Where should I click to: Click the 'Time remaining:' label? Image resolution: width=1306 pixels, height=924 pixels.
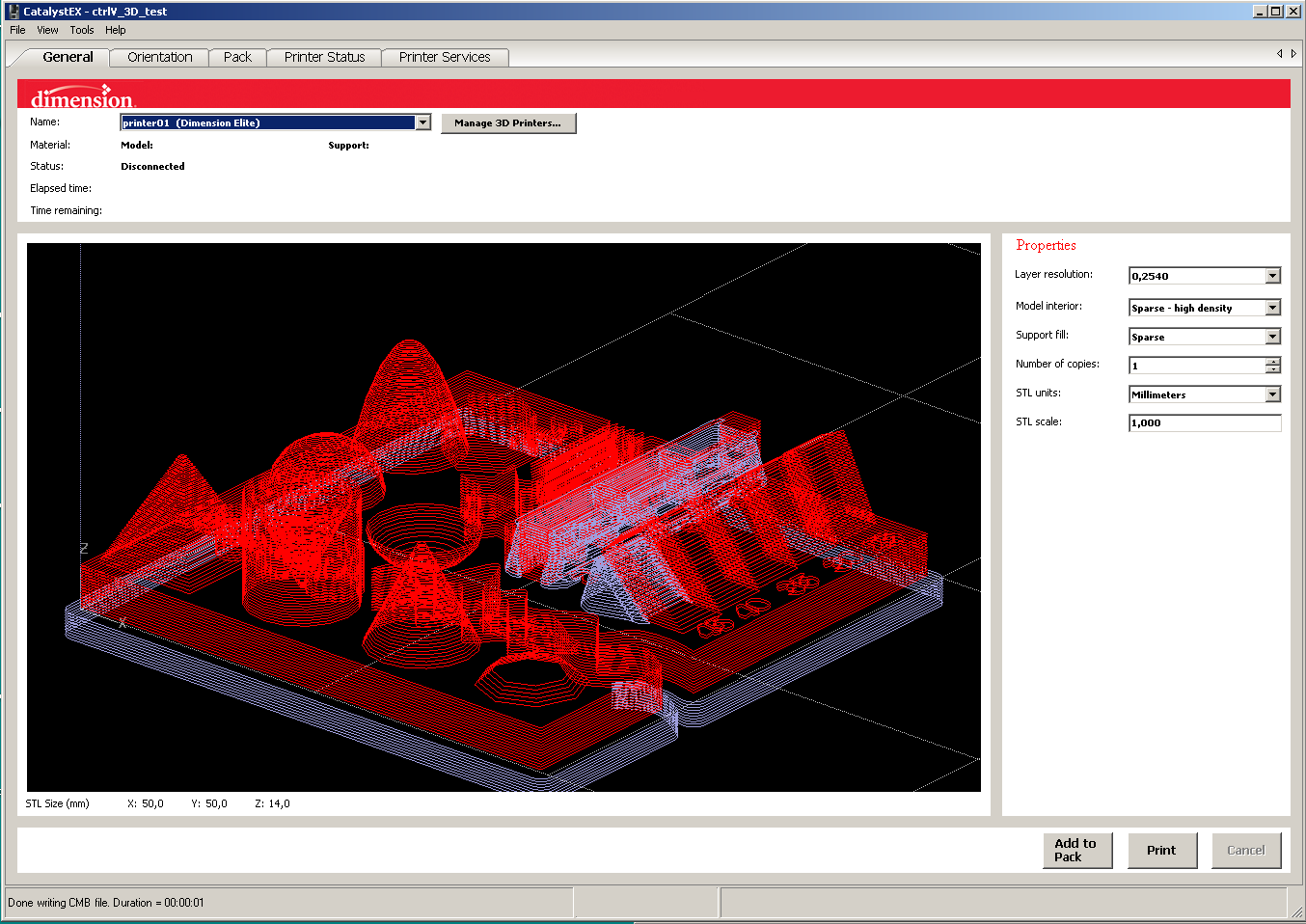point(66,210)
